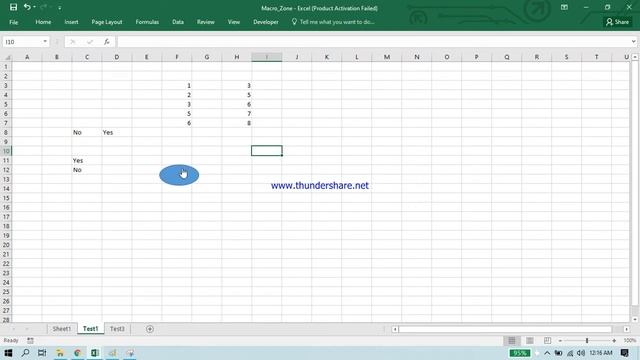Expand the Name Box dropdown arrow
The width and height of the screenshot is (640, 360).
(x=45, y=42)
